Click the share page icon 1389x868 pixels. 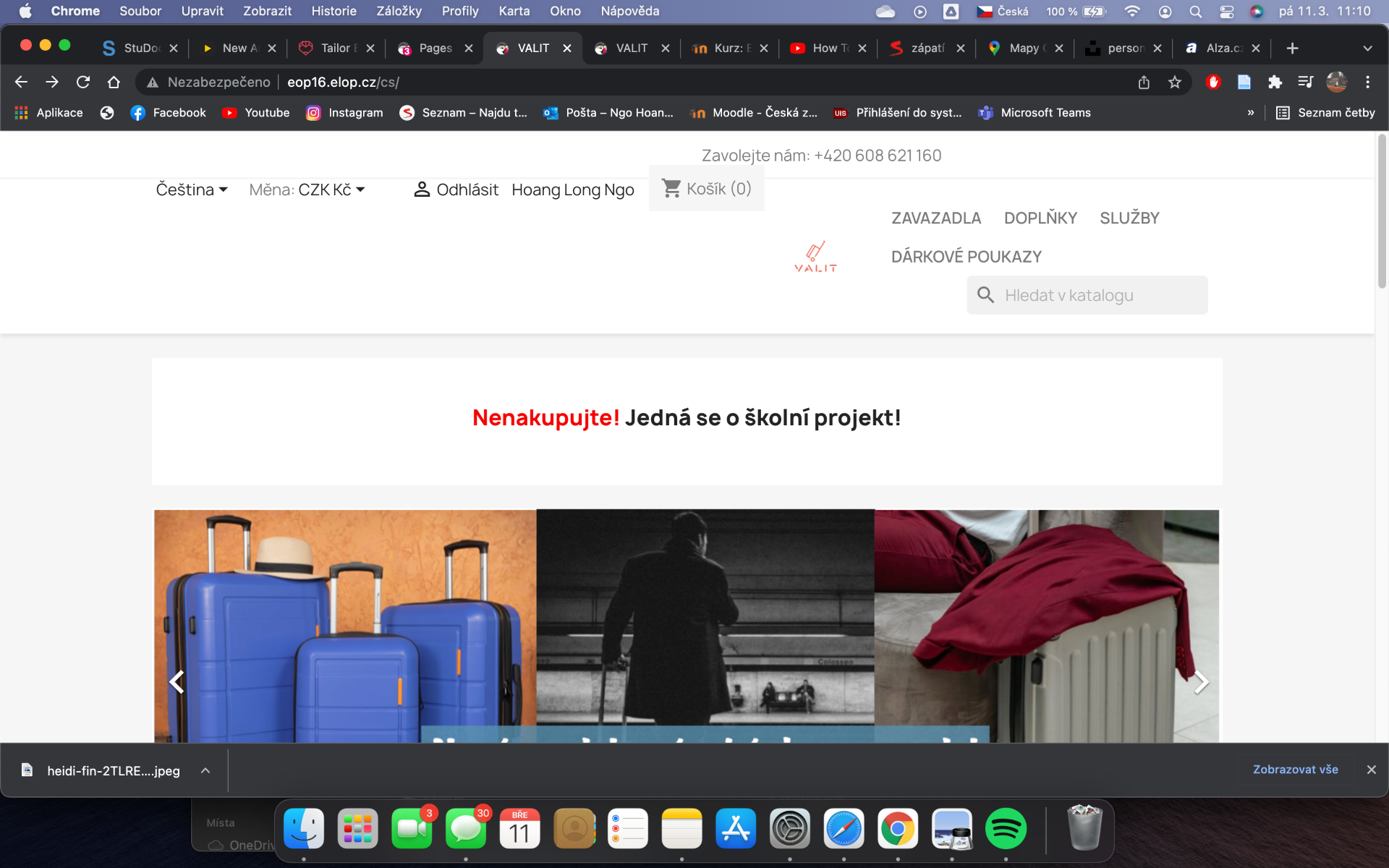tap(1144, 82)
